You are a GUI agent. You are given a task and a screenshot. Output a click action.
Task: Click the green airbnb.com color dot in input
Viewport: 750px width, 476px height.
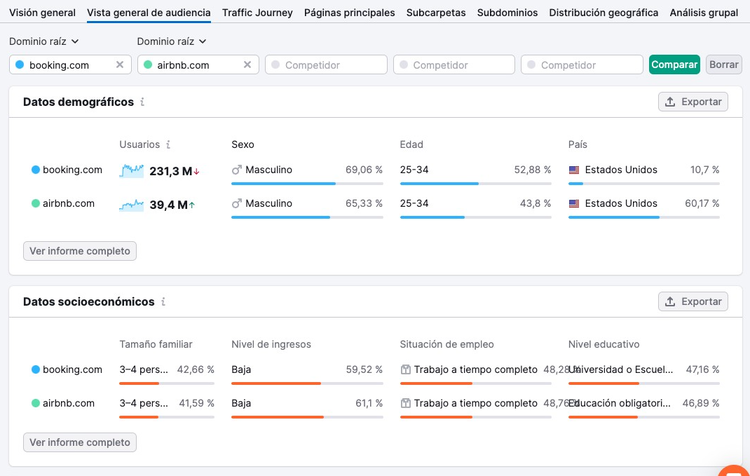[x=148, y=65]
